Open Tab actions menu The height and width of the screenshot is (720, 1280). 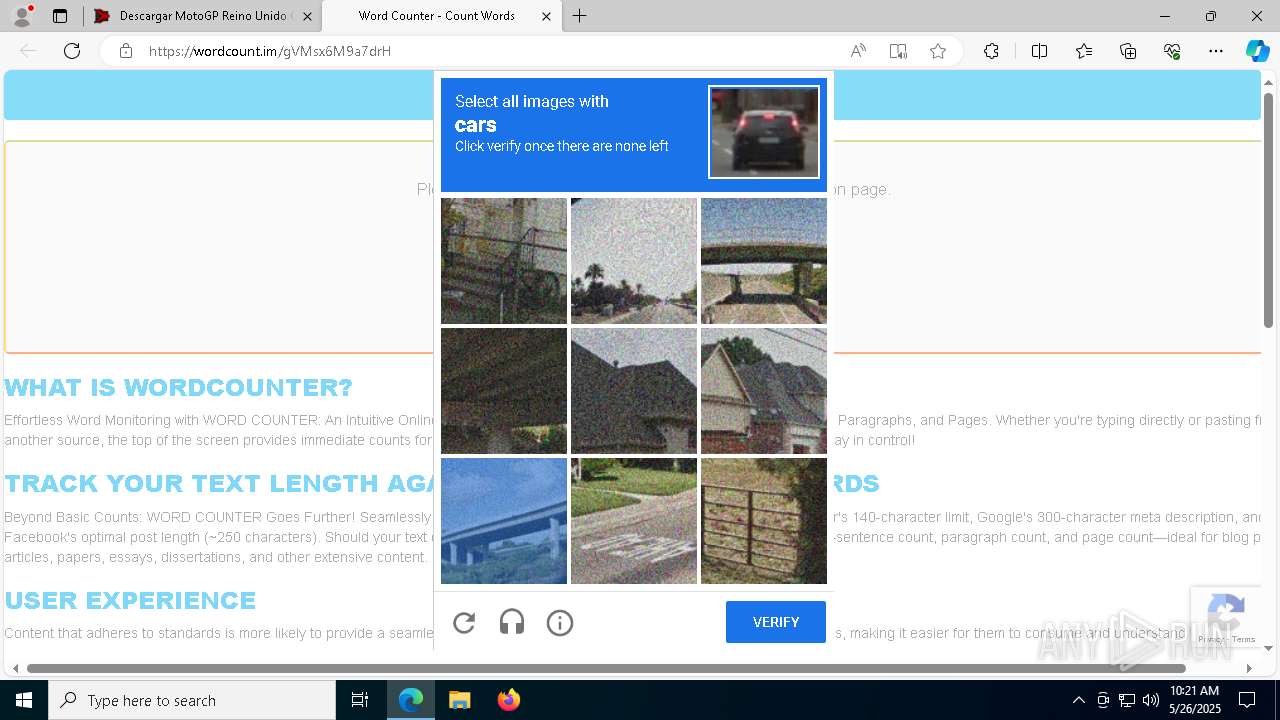(60, 16)
